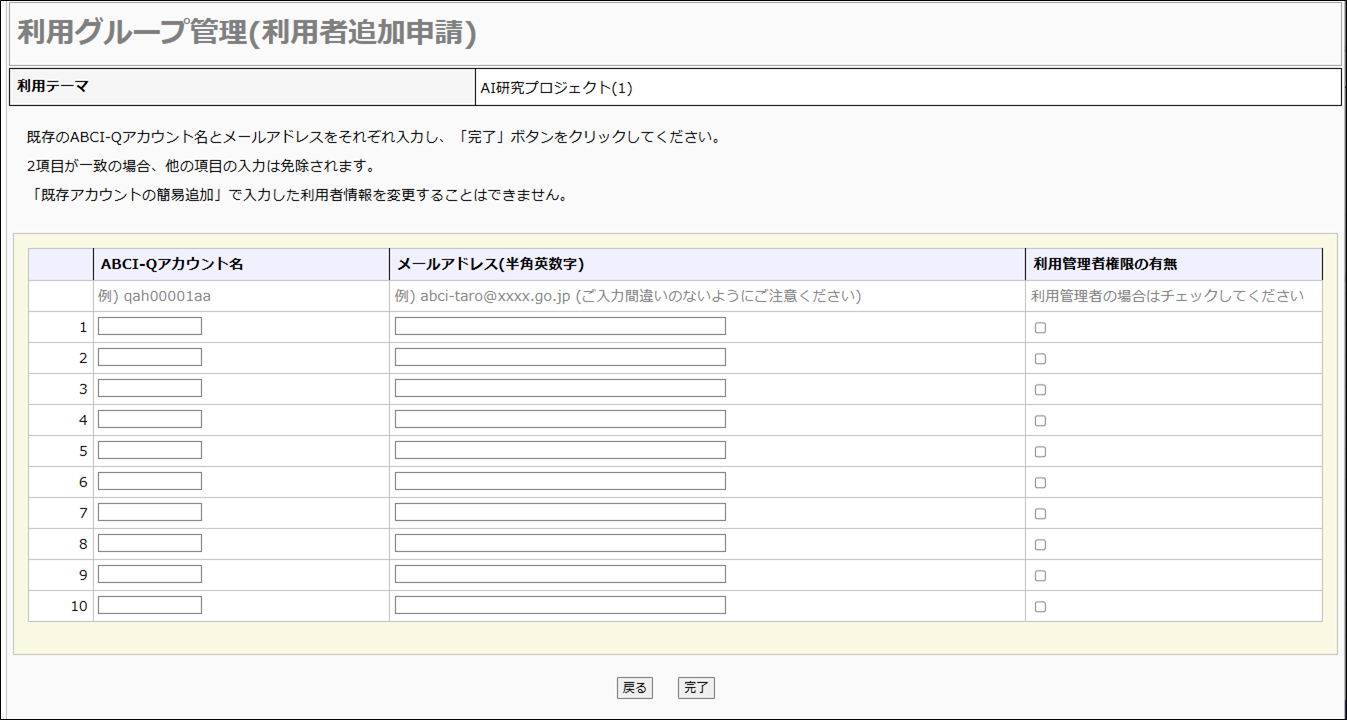Select administrator checkbox for row 7

pos(1040,513)
